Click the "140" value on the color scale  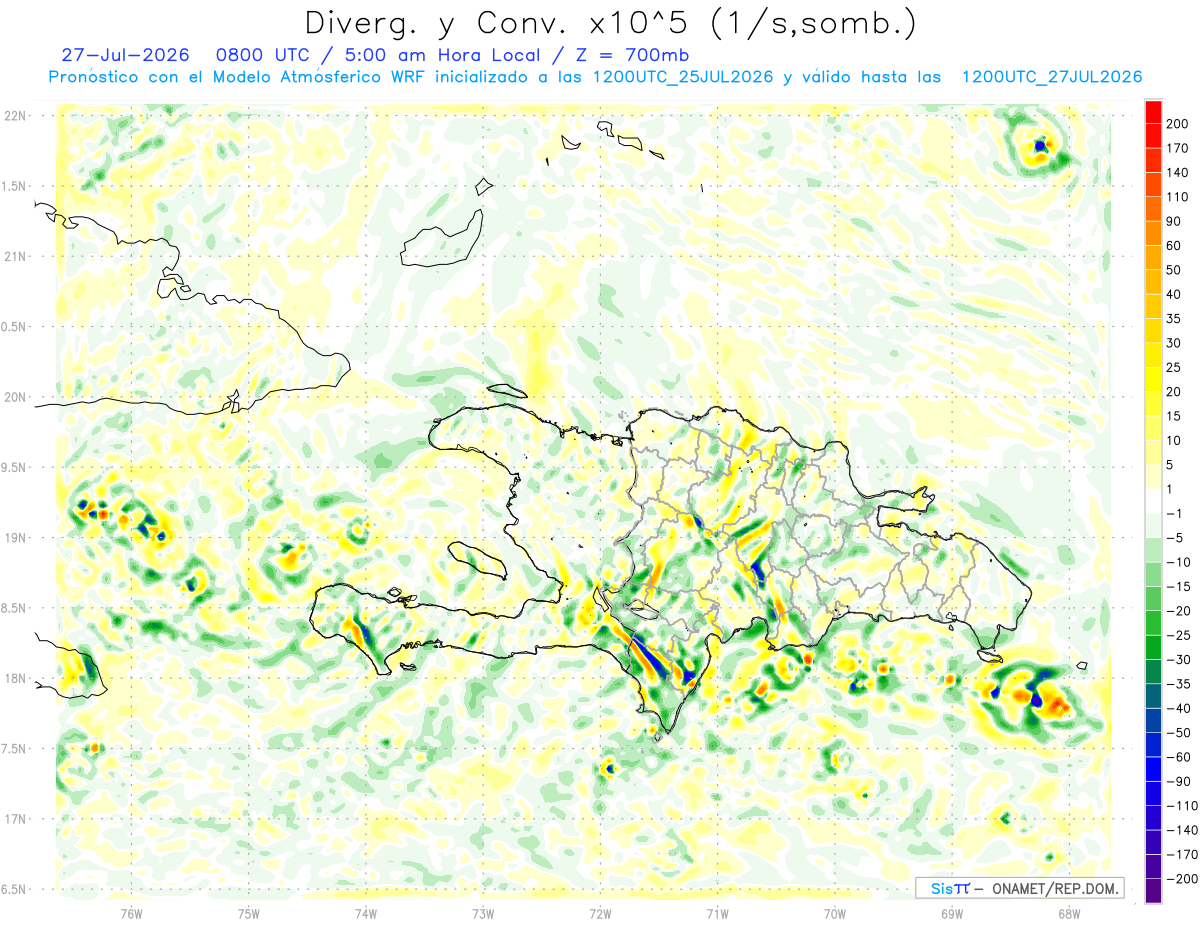click(1177, 173)
